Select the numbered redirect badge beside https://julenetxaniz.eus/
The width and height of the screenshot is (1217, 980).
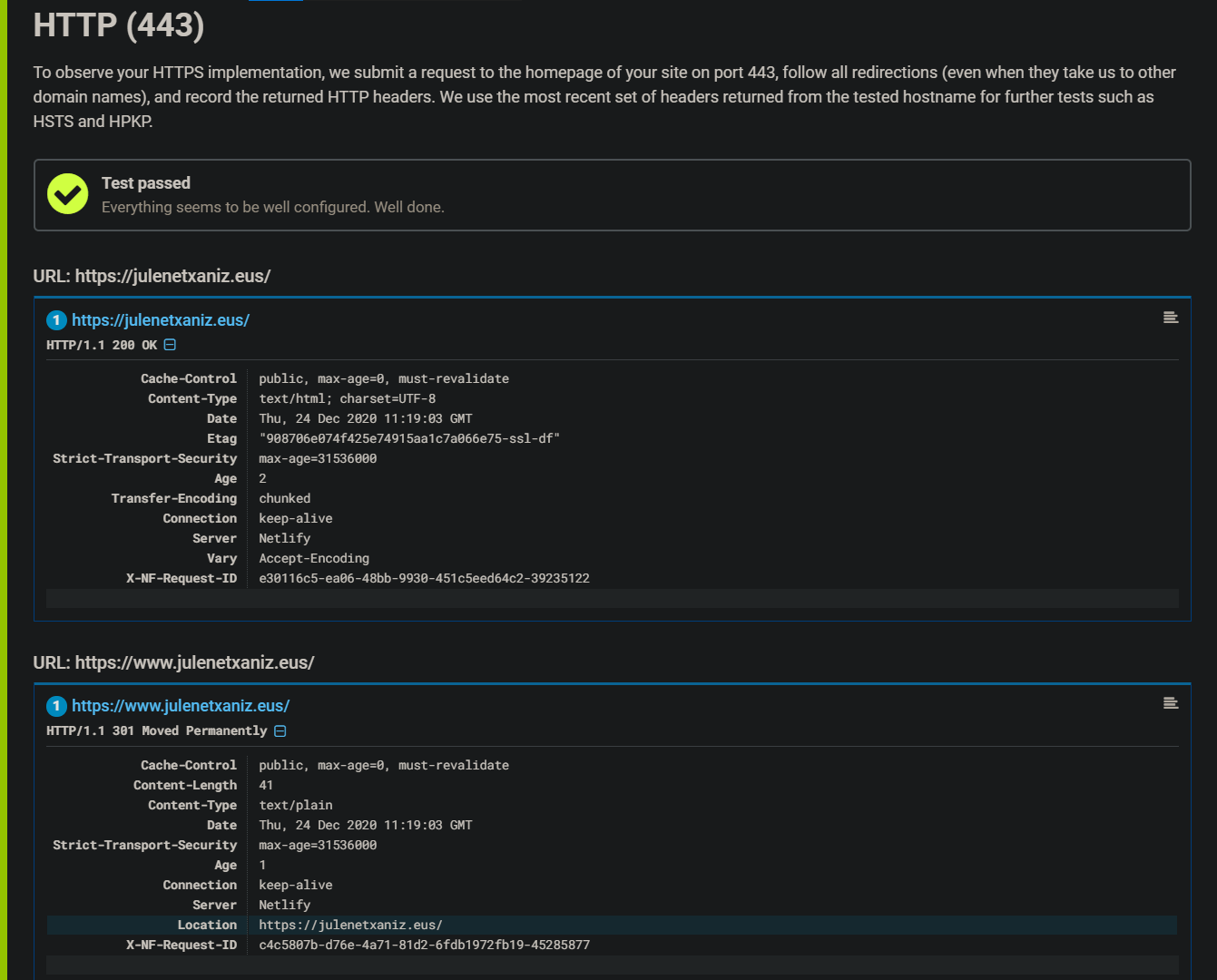(56, 319)
